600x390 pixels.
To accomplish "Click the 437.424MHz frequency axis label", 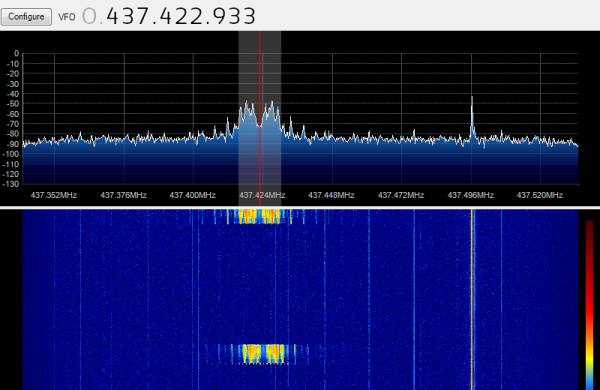I will pos(262,195).
